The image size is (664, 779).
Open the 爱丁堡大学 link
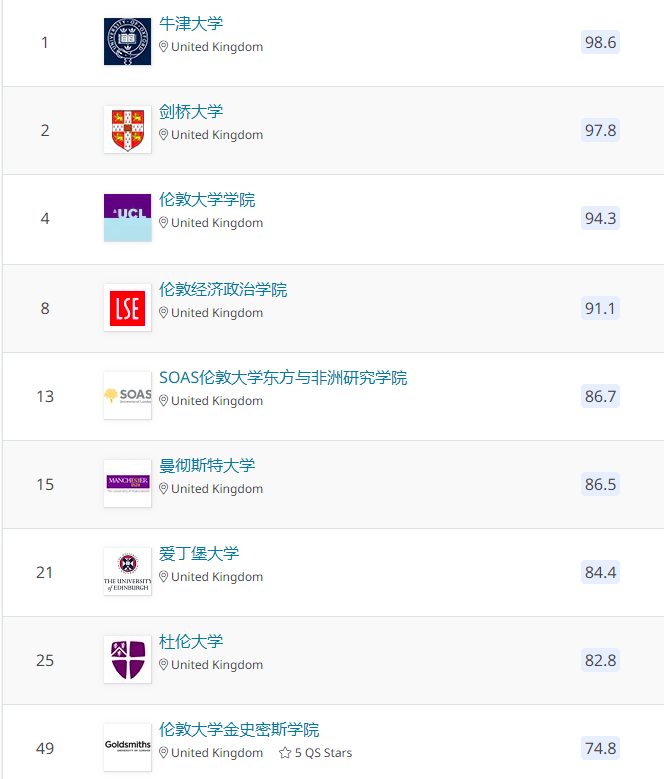coord(199,554)
